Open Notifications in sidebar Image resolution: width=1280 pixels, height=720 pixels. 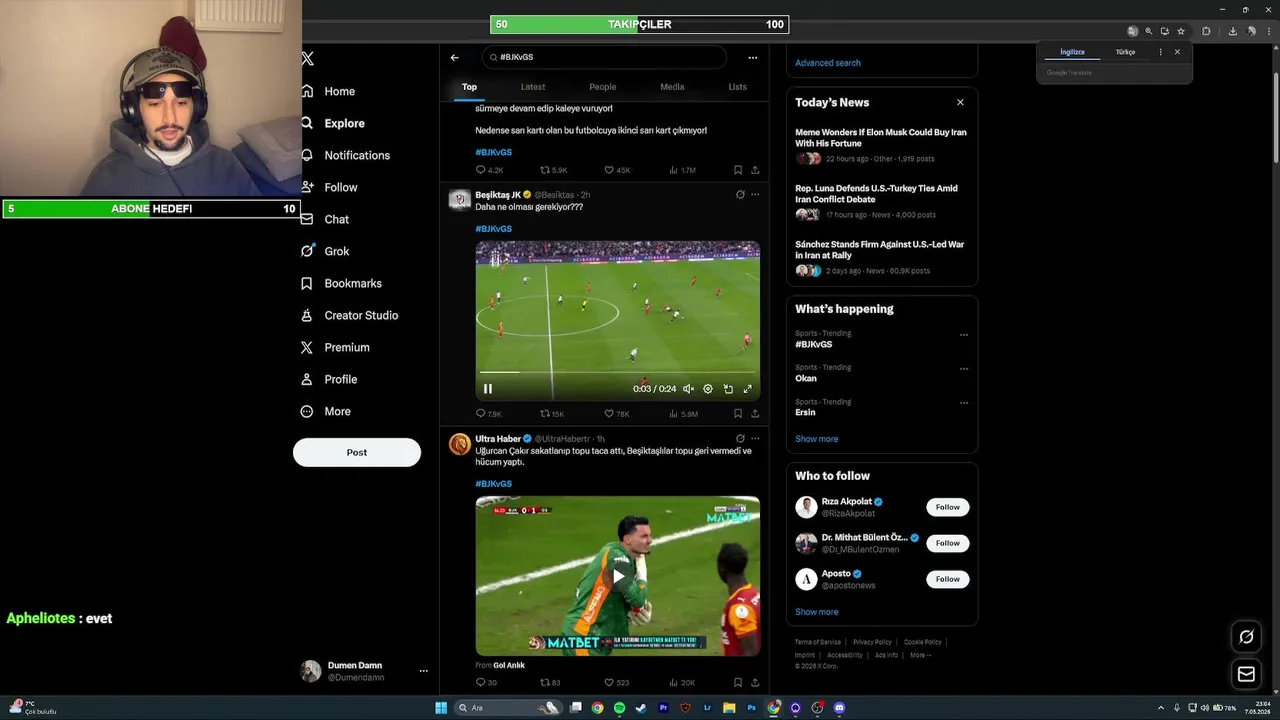tap(345, 155)
